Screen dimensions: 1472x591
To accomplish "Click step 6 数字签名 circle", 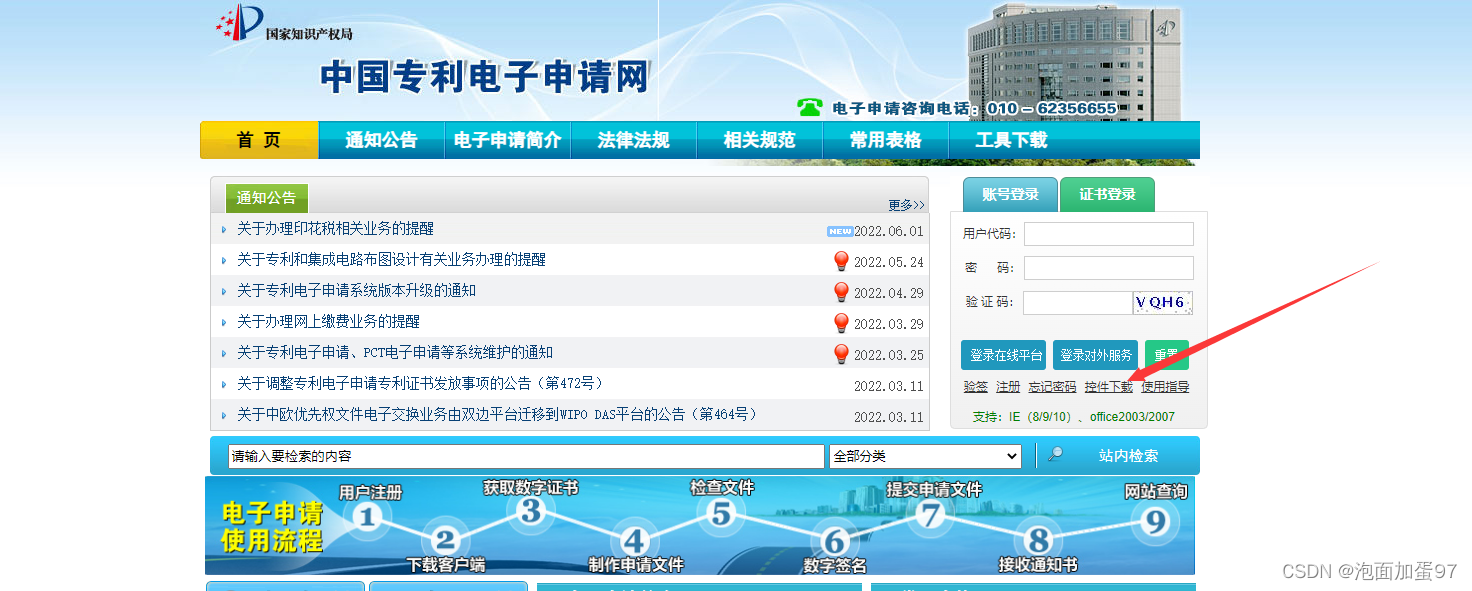I will (835, 542).
